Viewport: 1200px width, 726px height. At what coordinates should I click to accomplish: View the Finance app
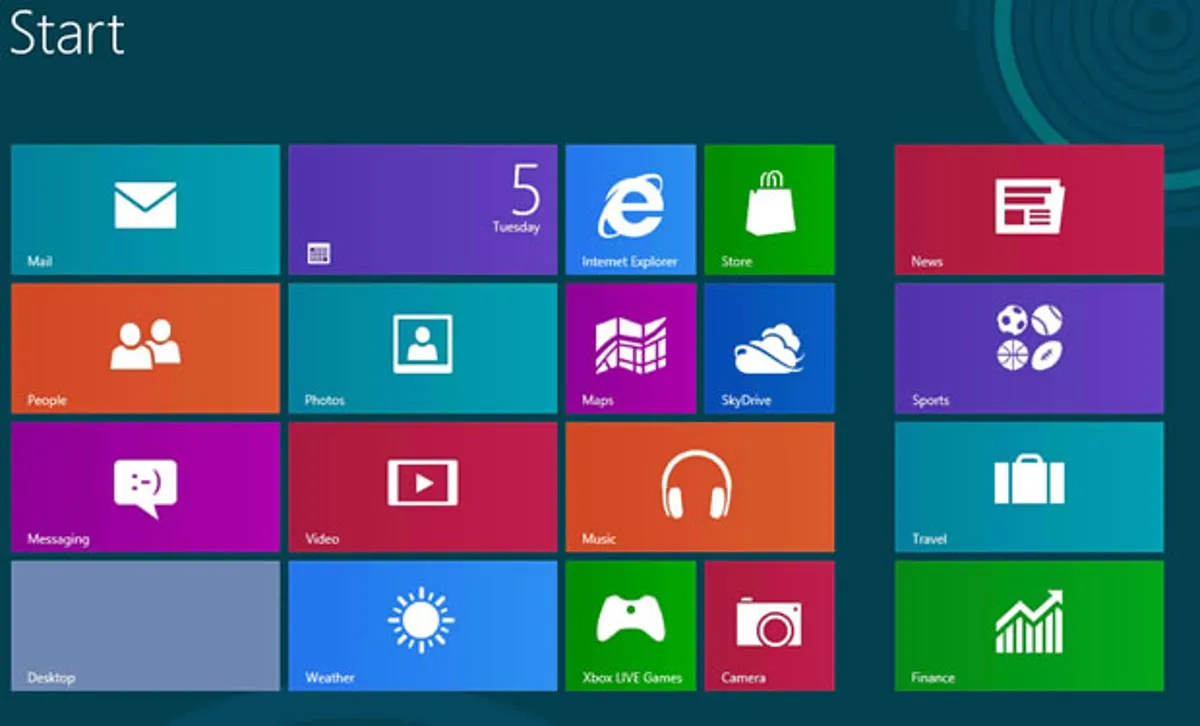tap(1029, 625)
